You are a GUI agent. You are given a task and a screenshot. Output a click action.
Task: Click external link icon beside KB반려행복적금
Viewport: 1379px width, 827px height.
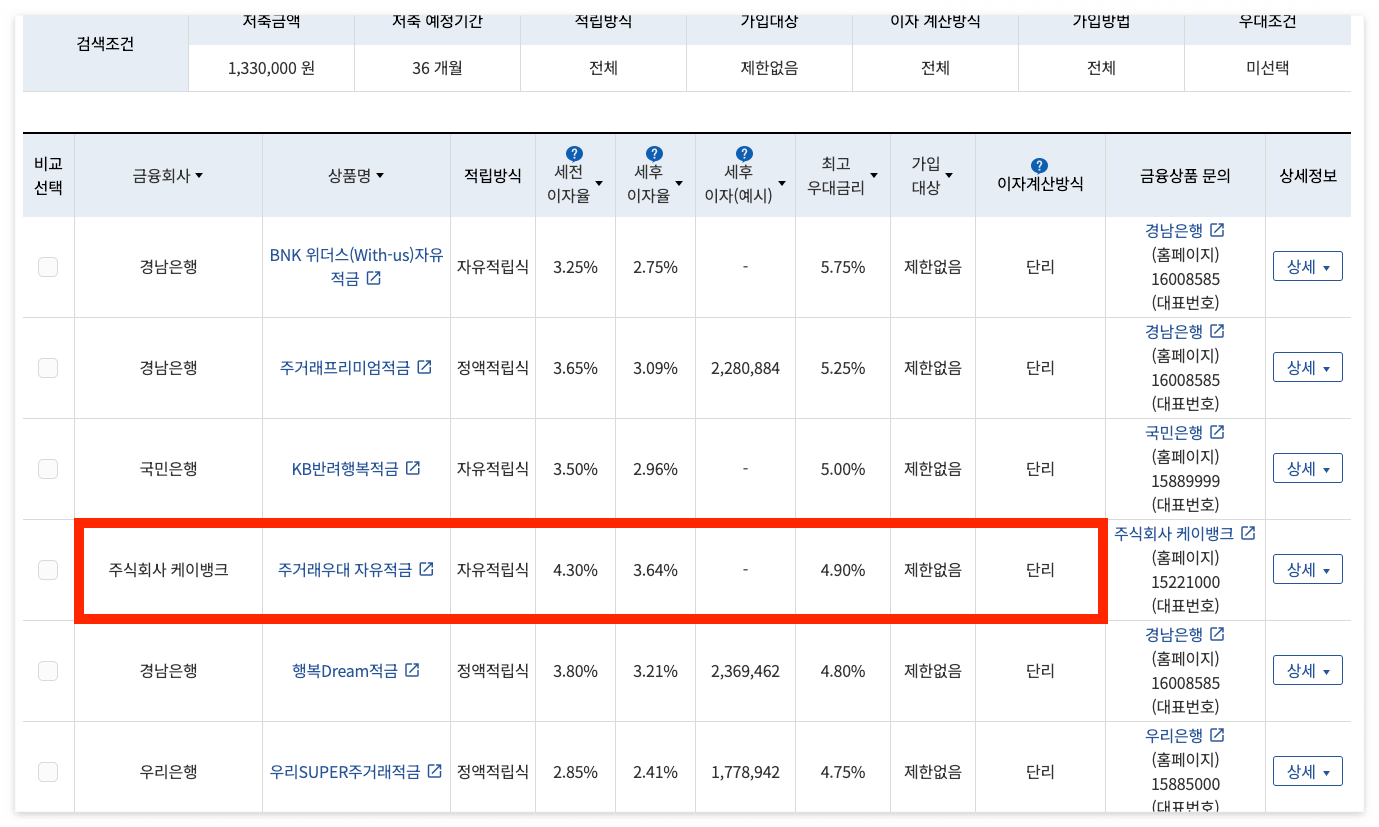[x=412, y=468]
